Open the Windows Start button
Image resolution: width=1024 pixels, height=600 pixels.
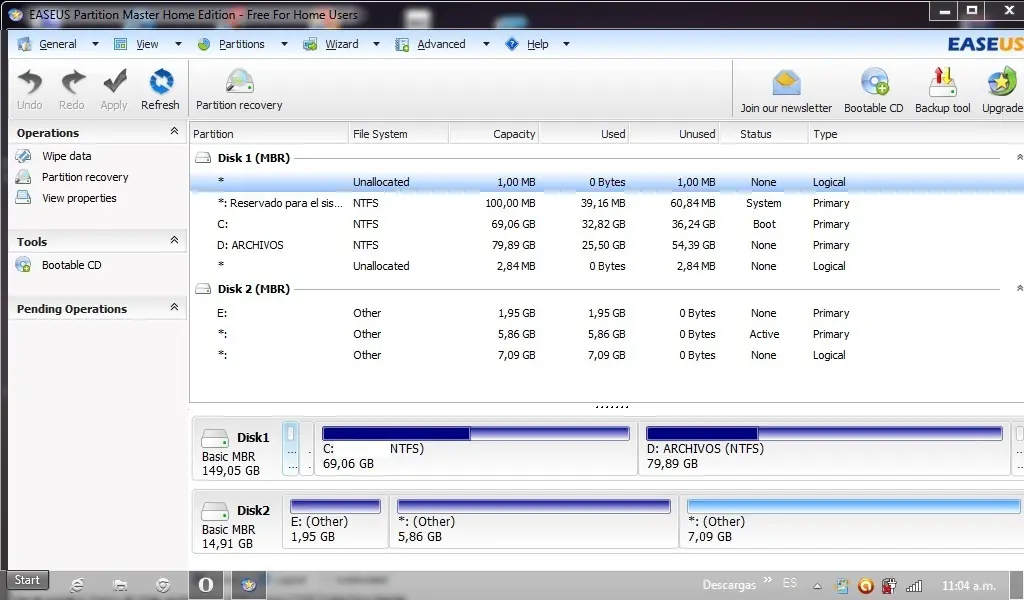tap(27, 580)
